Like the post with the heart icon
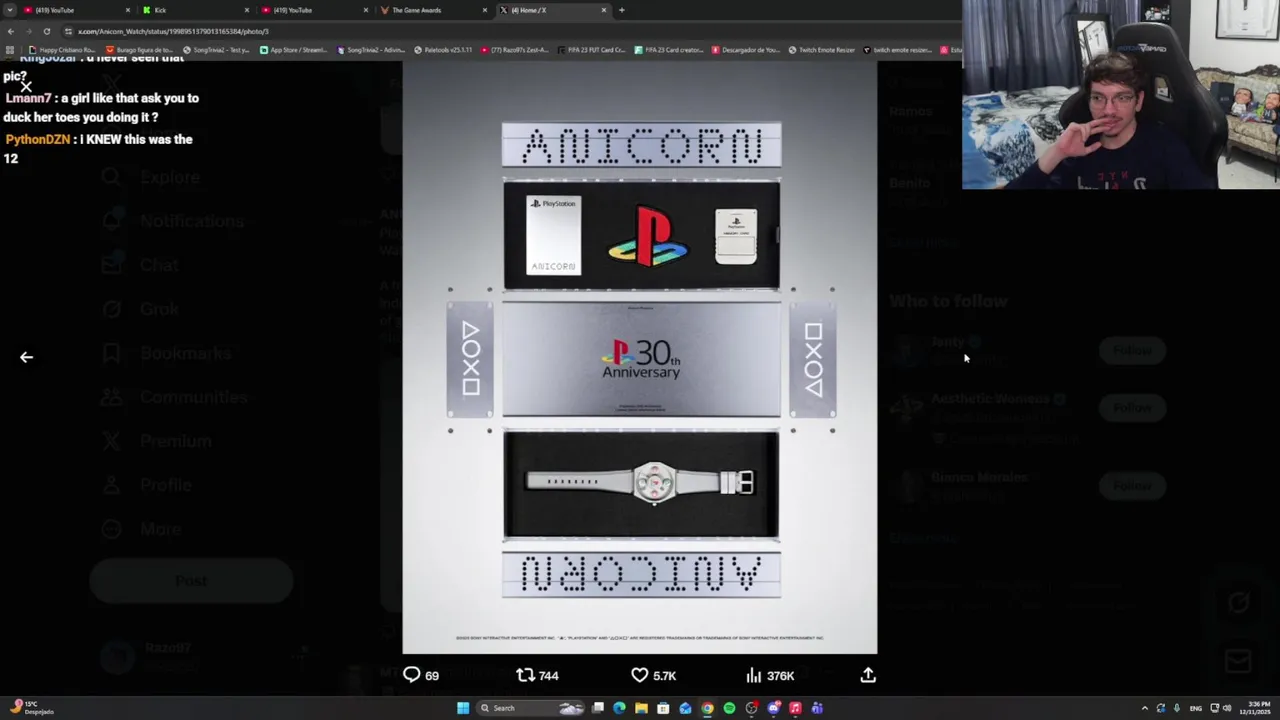This screenshot has height=720, width=1280. (640, 675)
